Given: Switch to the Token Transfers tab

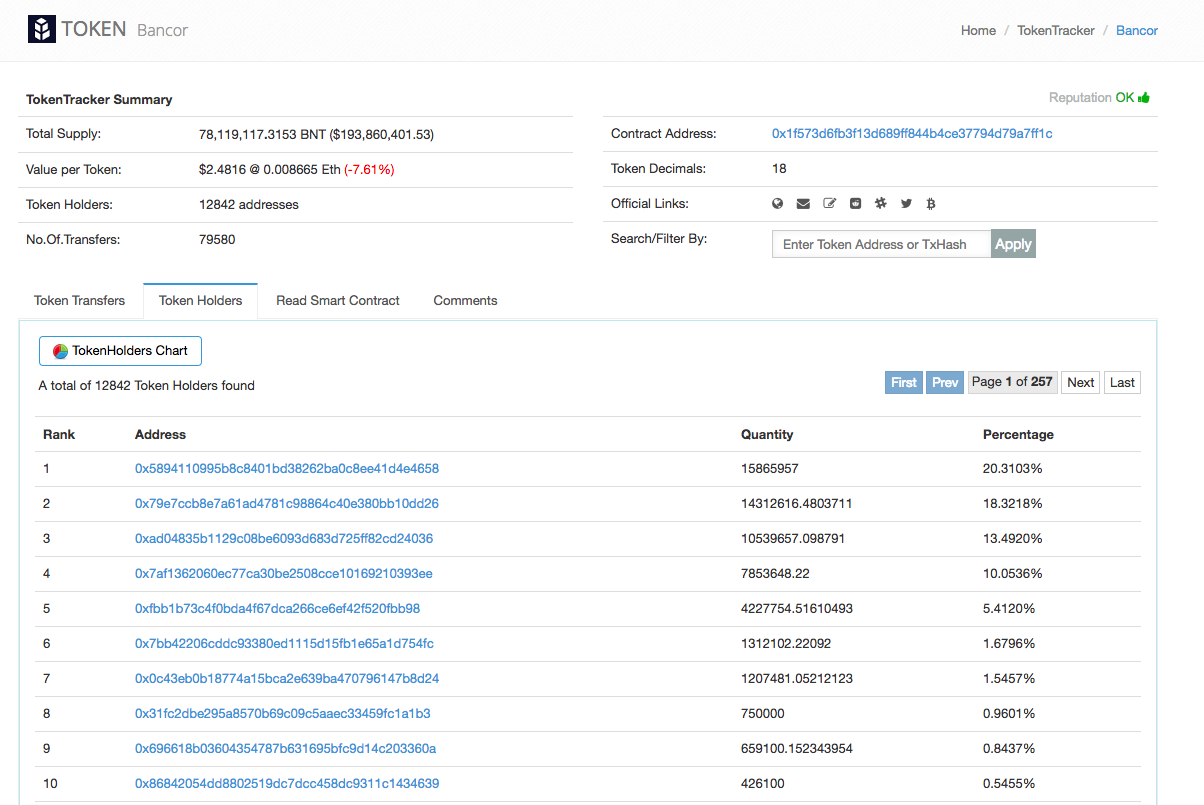Looking at the screenshot, I should point(80,300).
